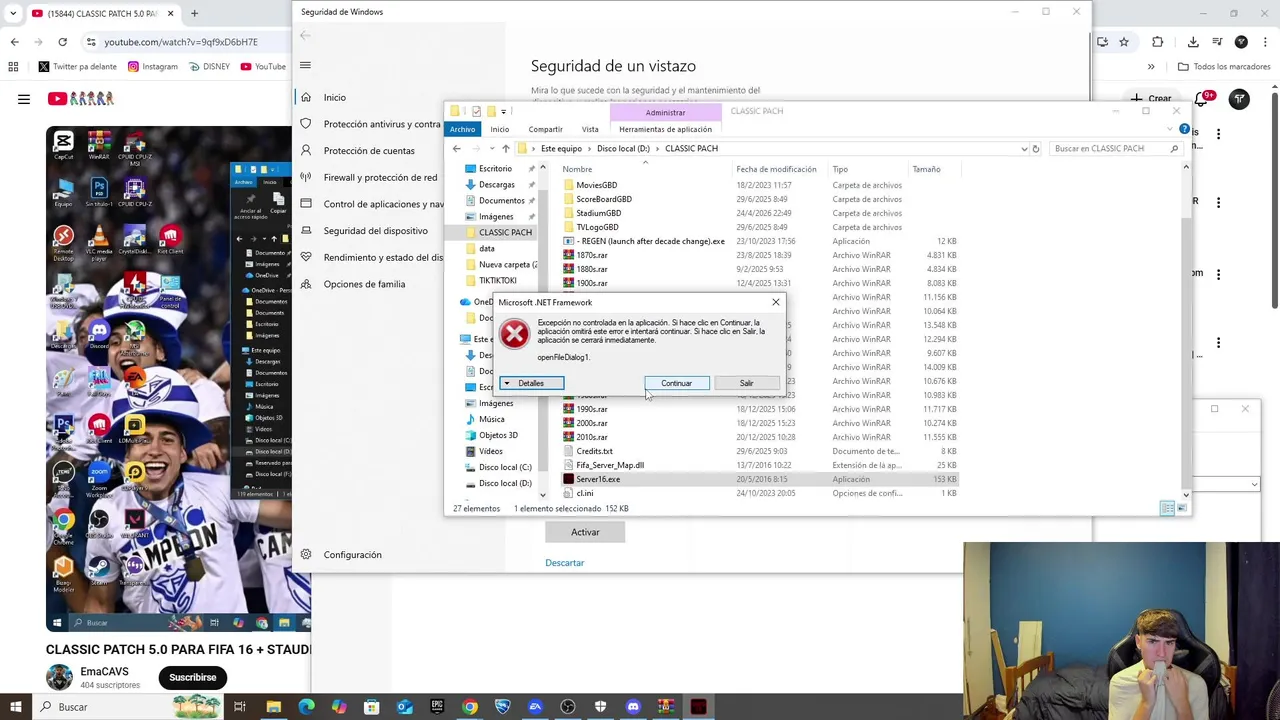The width and height of the screenshot is (1280, 720).
Task: Open the data folder in navigation pane
Action: tap(486, 248)
